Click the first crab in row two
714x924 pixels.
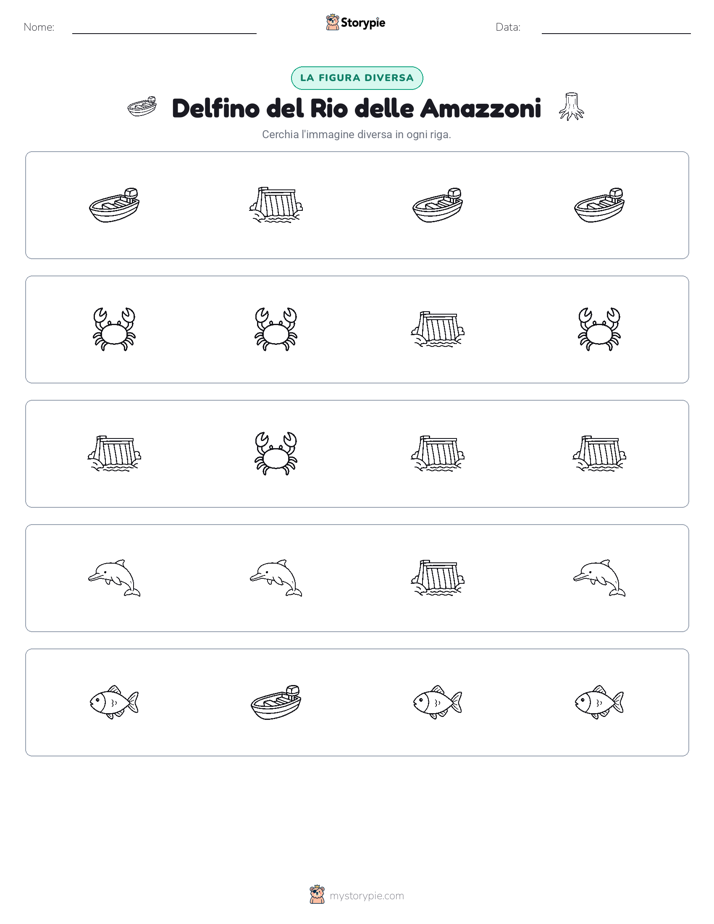point(114,329)
